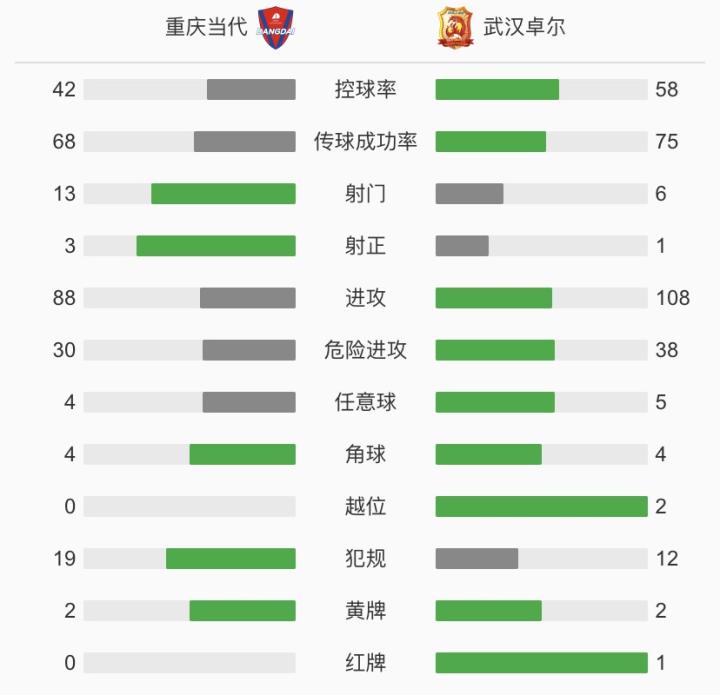Select the 控球率 stat label
Viewport: 720px width, 695px height.
(366, 90)
